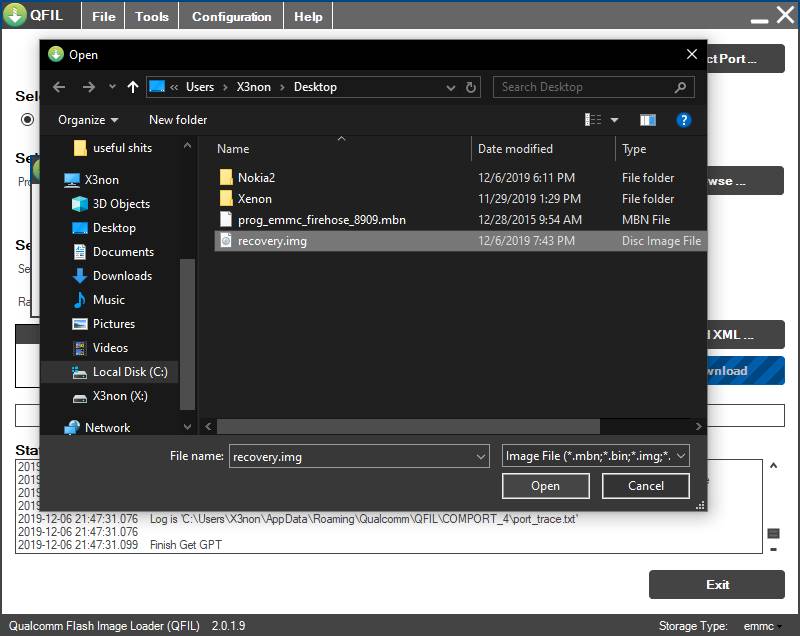Click the Xenon folder icon

(226, 198)
